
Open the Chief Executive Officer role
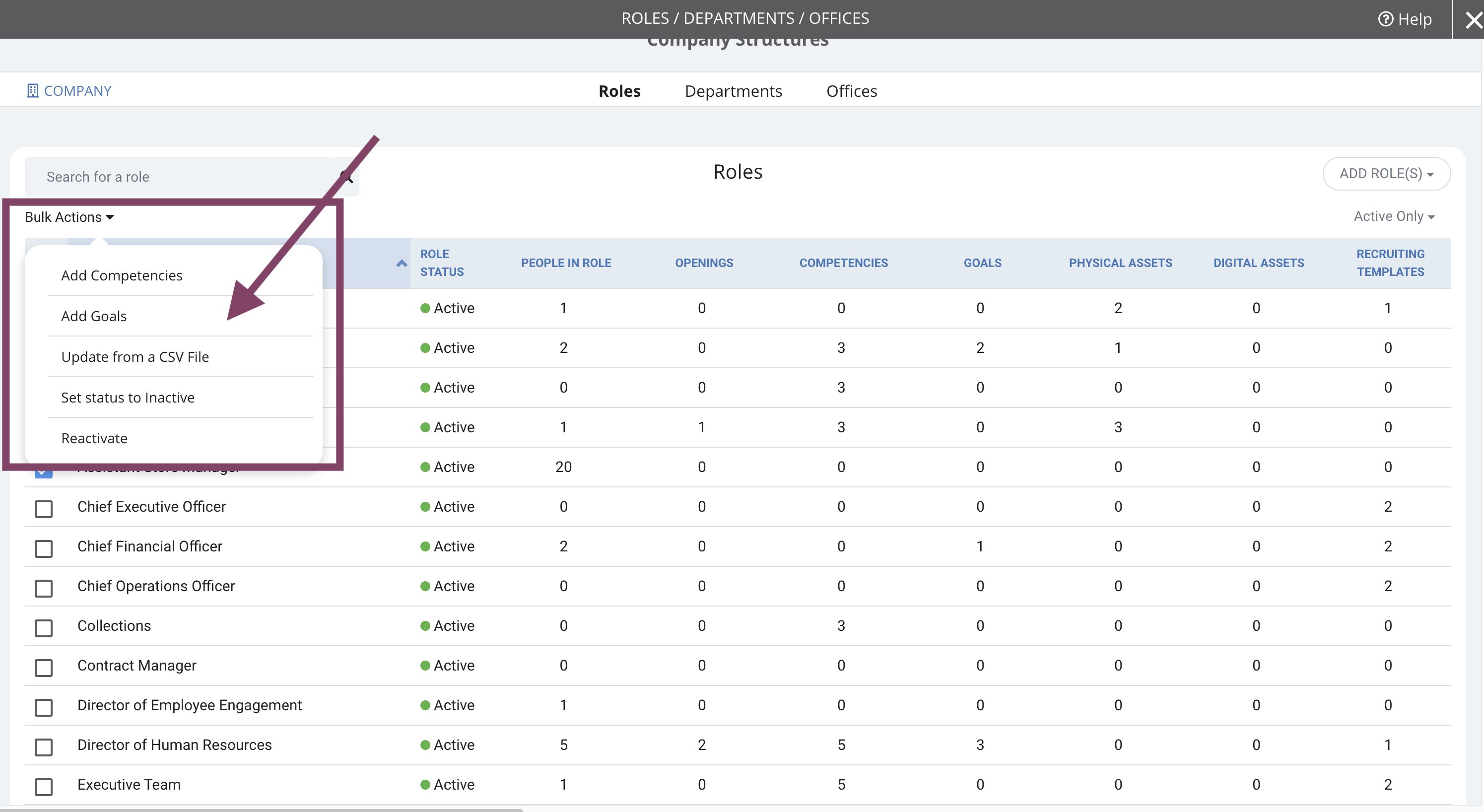151,507
